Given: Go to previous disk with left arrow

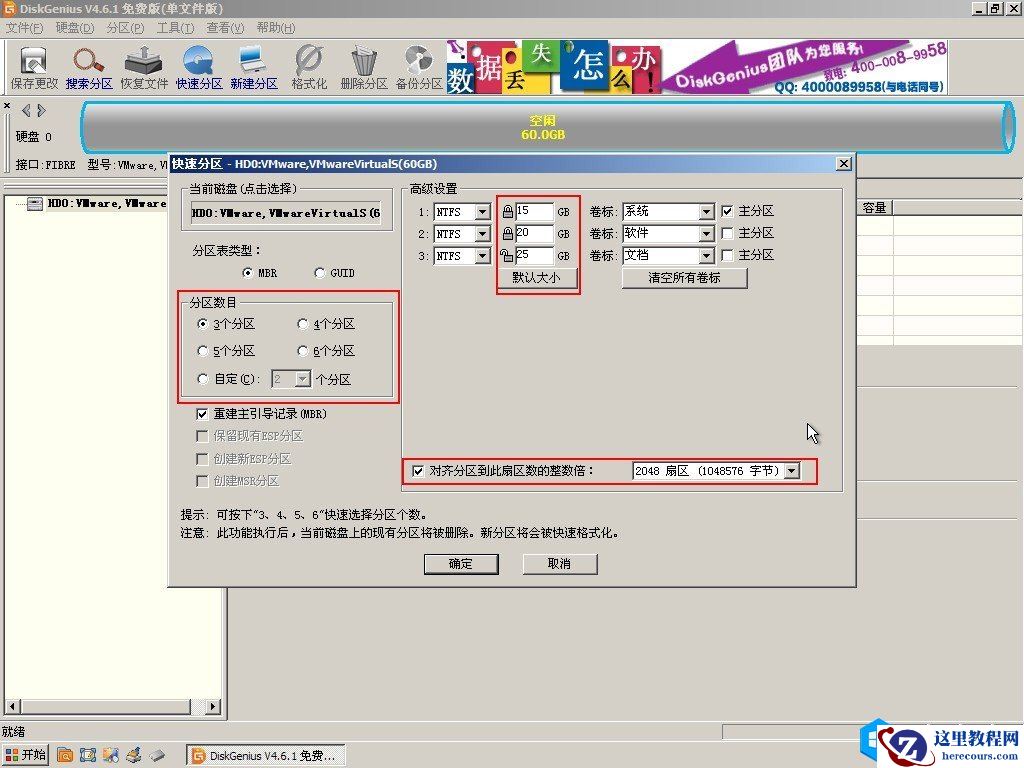Looking at the screenshot, I should (26, 110).
